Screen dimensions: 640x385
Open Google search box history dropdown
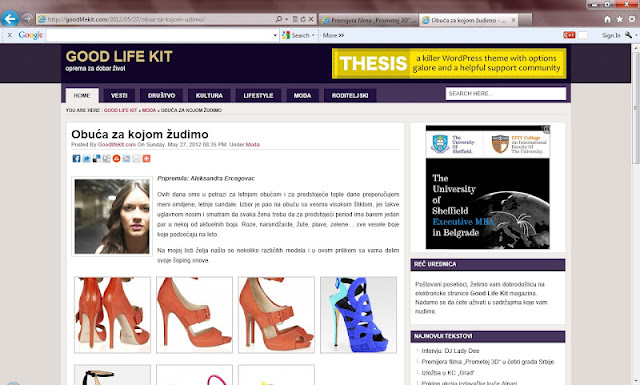275,36
